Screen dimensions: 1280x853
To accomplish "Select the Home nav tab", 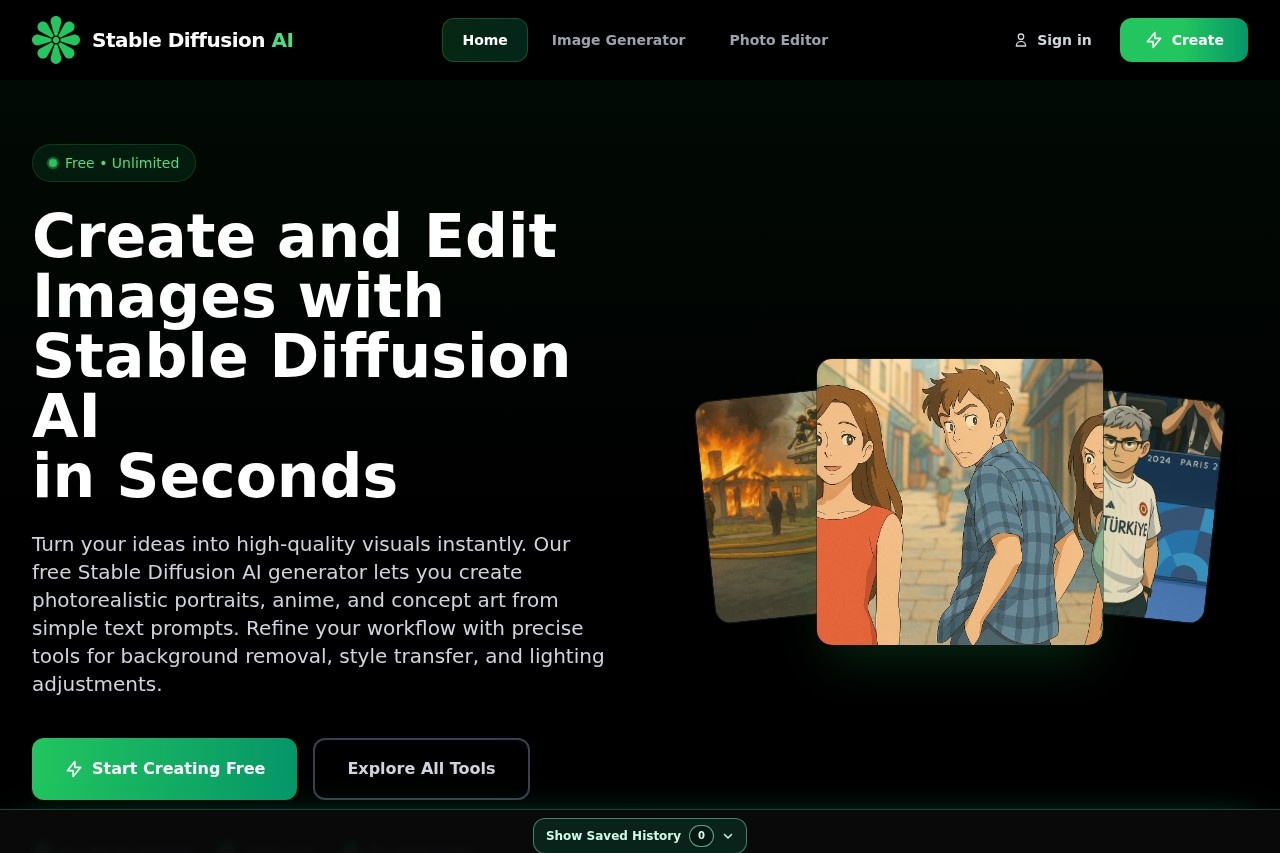I will click(x=485, y=40).
